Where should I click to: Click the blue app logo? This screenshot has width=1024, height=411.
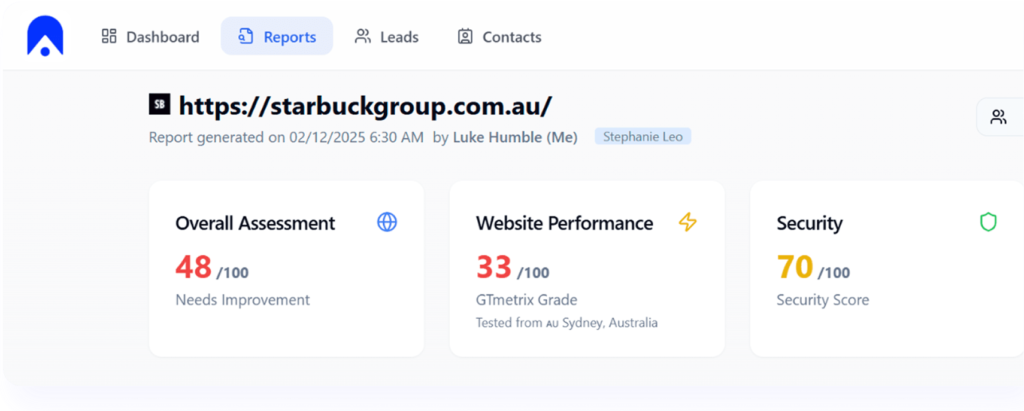pyautogui.click(x=45, y=36)
